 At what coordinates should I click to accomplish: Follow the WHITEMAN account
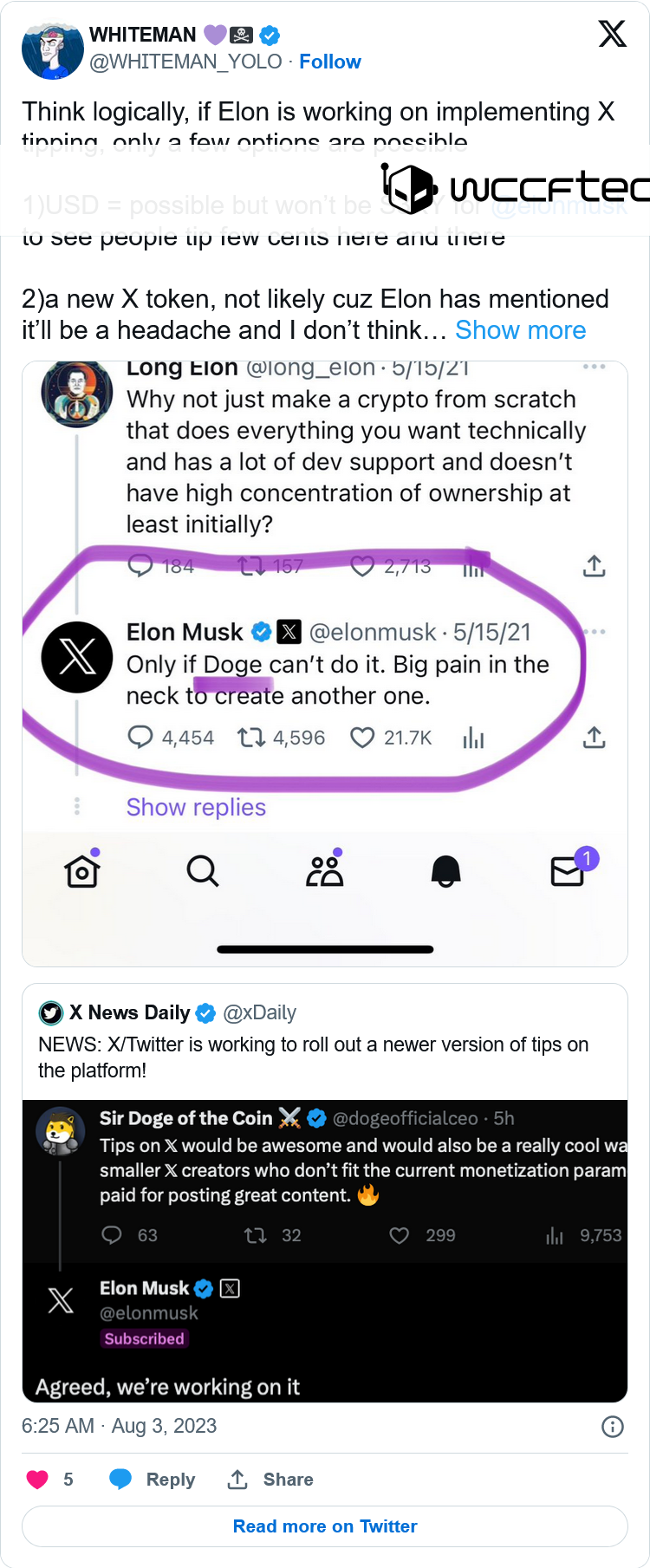(x=329, y=62)
